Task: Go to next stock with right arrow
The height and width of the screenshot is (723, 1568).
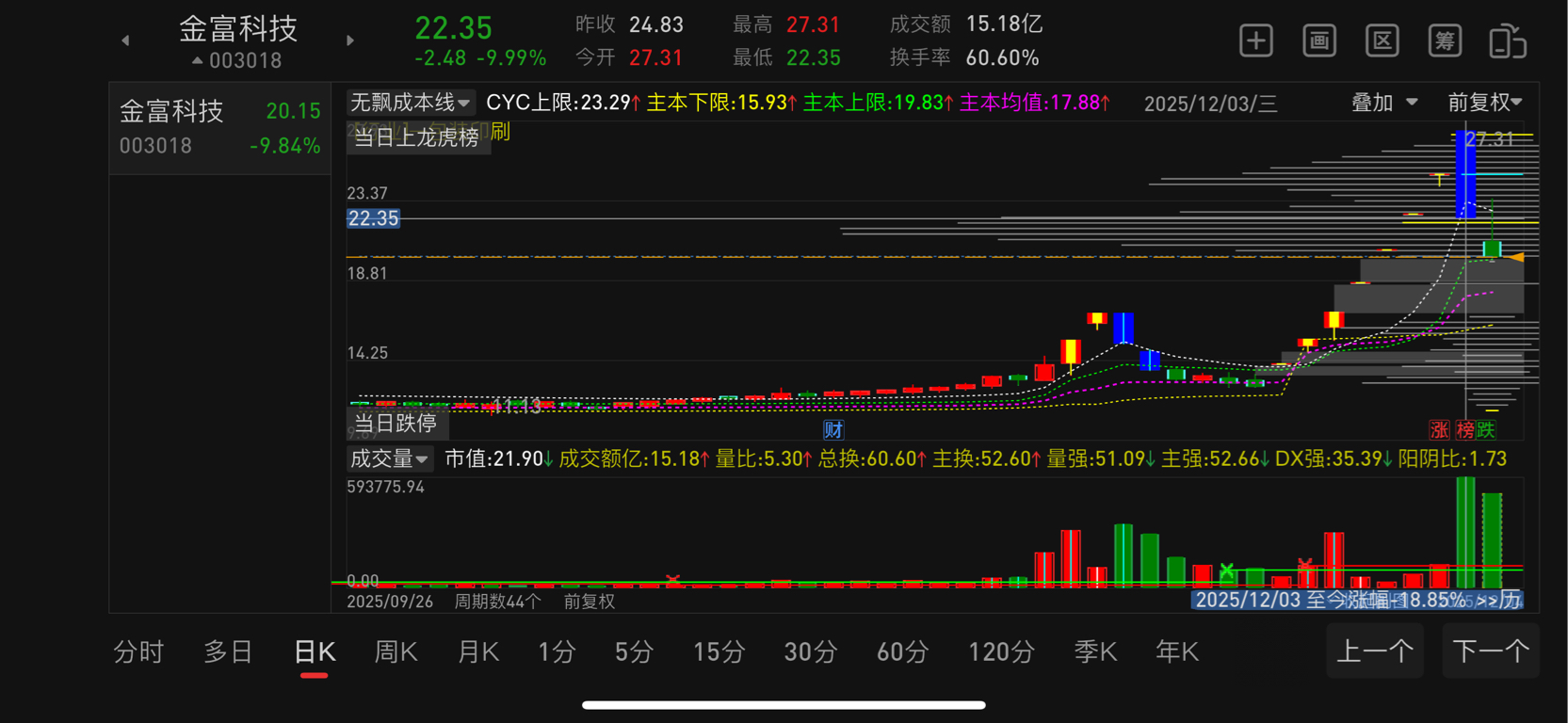Action: [x=350, y=40]
